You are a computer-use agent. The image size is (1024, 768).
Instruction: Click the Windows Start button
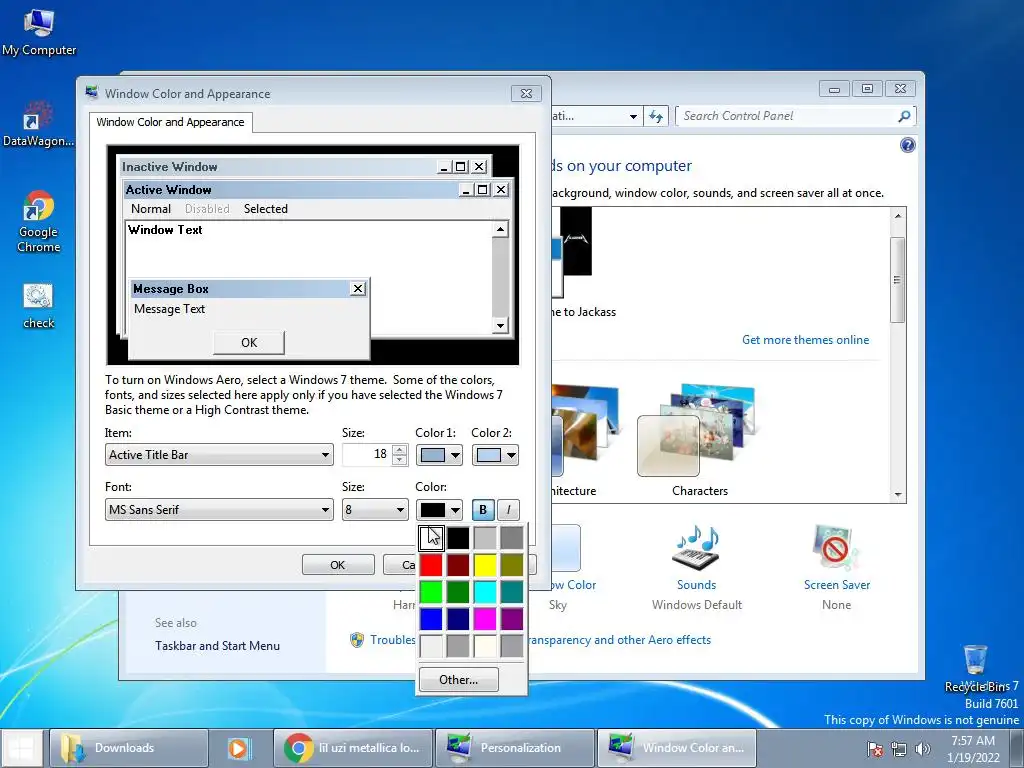tap(22, 748)
